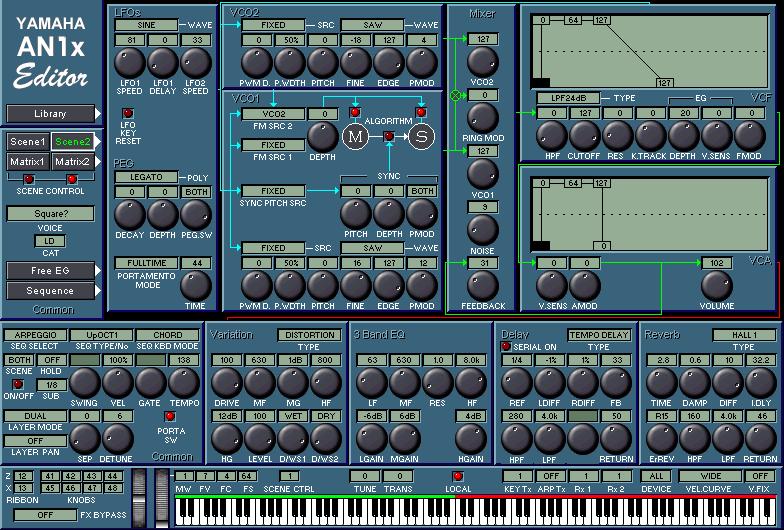Click the FX BYPASS OFF button
The image size is (784, 530).
[x=45, y=515]
